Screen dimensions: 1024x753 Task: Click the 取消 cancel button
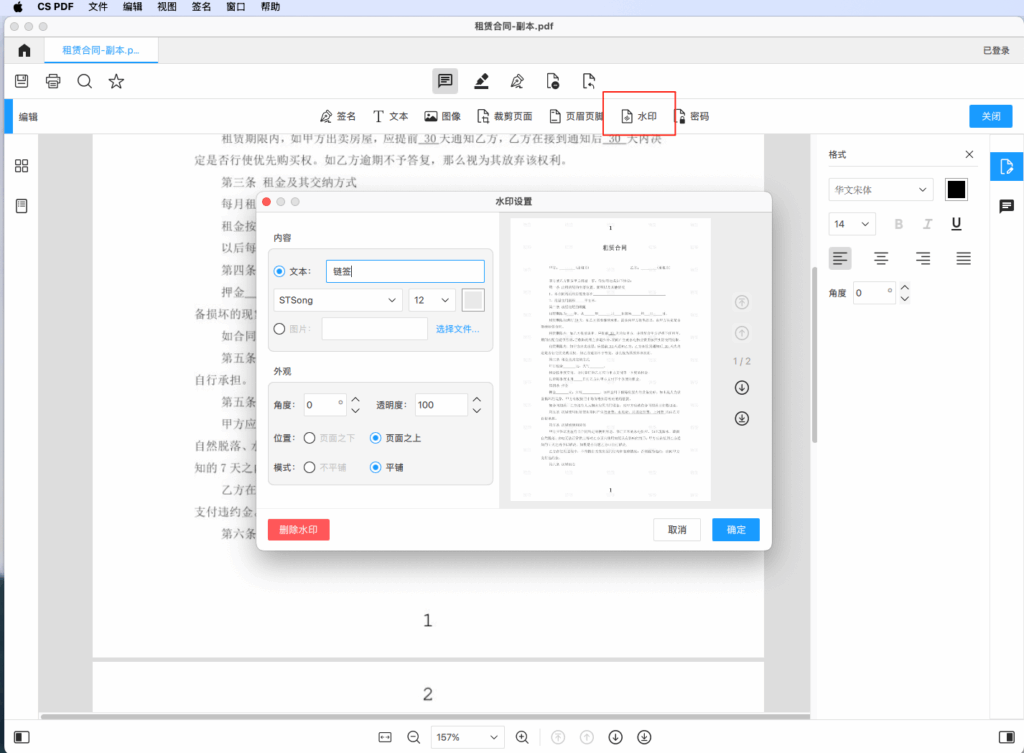coord(677,530)
